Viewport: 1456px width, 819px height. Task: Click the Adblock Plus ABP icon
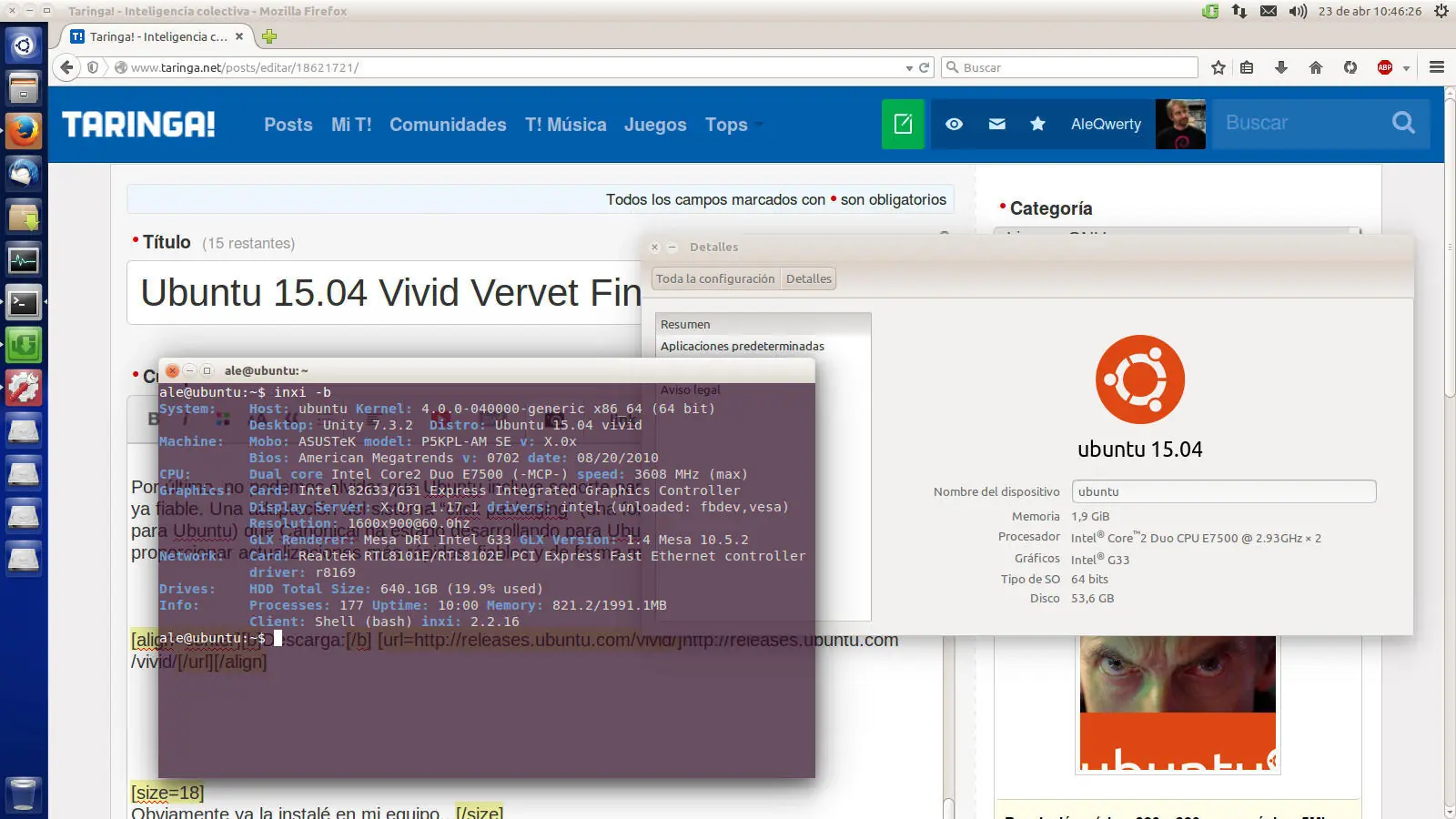(1385, 67)
